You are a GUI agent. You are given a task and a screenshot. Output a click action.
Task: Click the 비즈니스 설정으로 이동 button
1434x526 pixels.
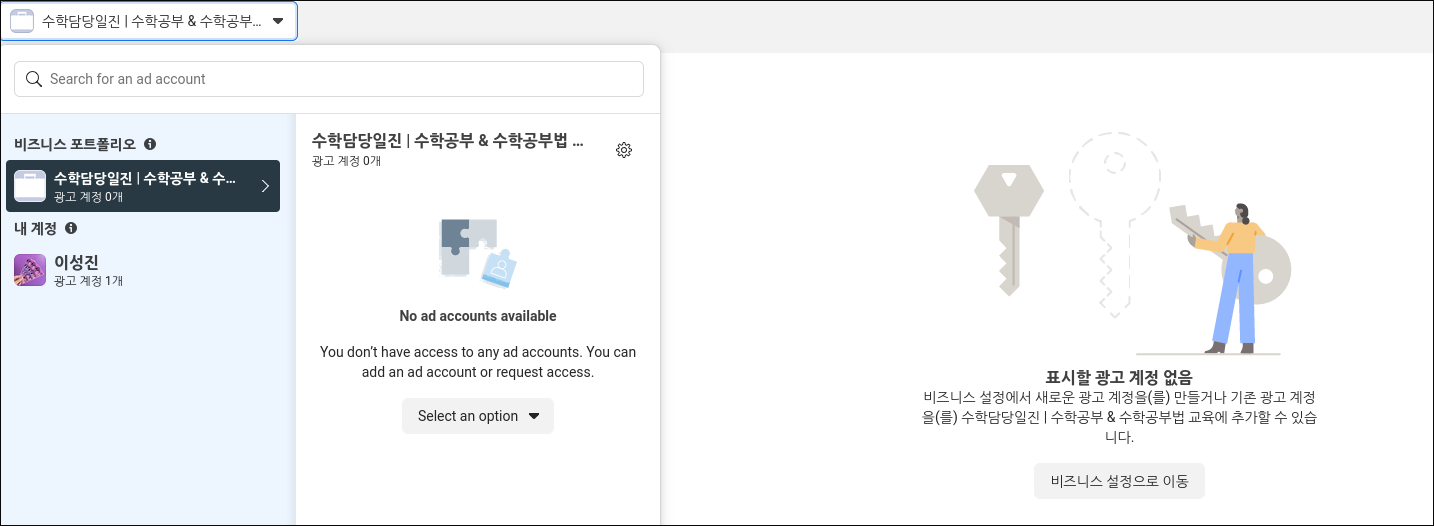click(1119, 481)
